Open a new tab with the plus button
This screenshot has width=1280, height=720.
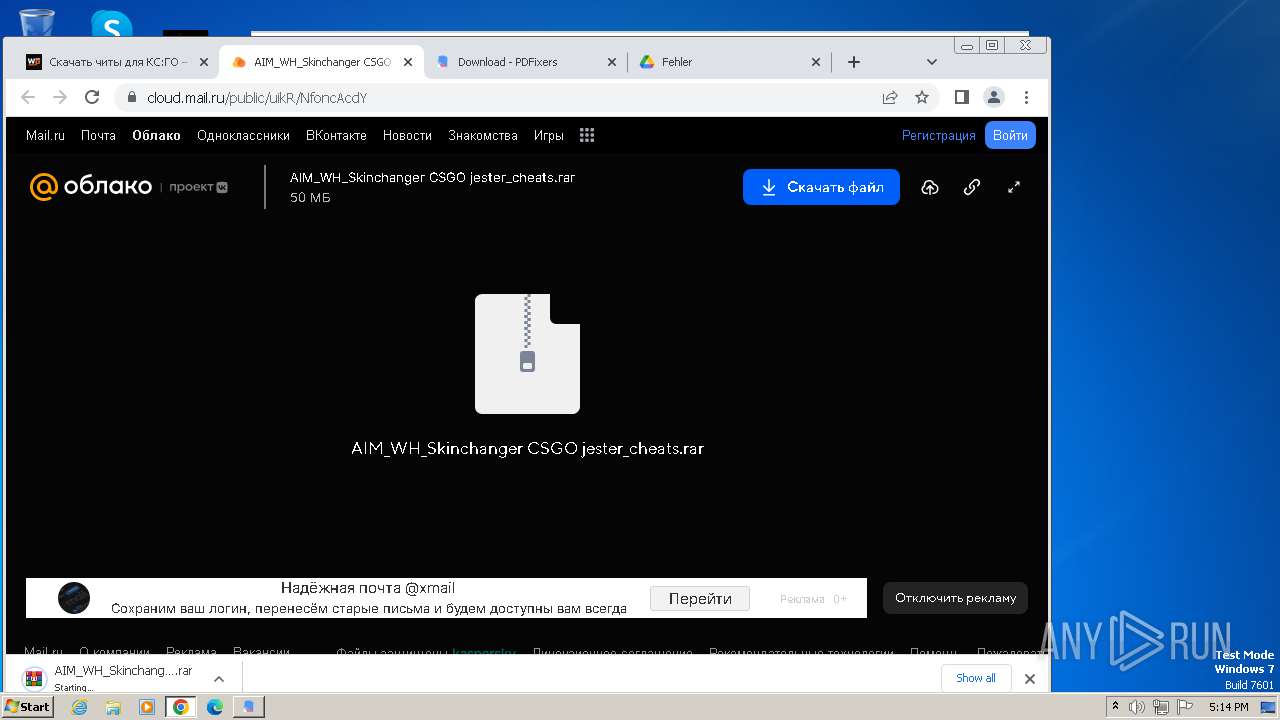pyautogui.click(x=853, y=62)
